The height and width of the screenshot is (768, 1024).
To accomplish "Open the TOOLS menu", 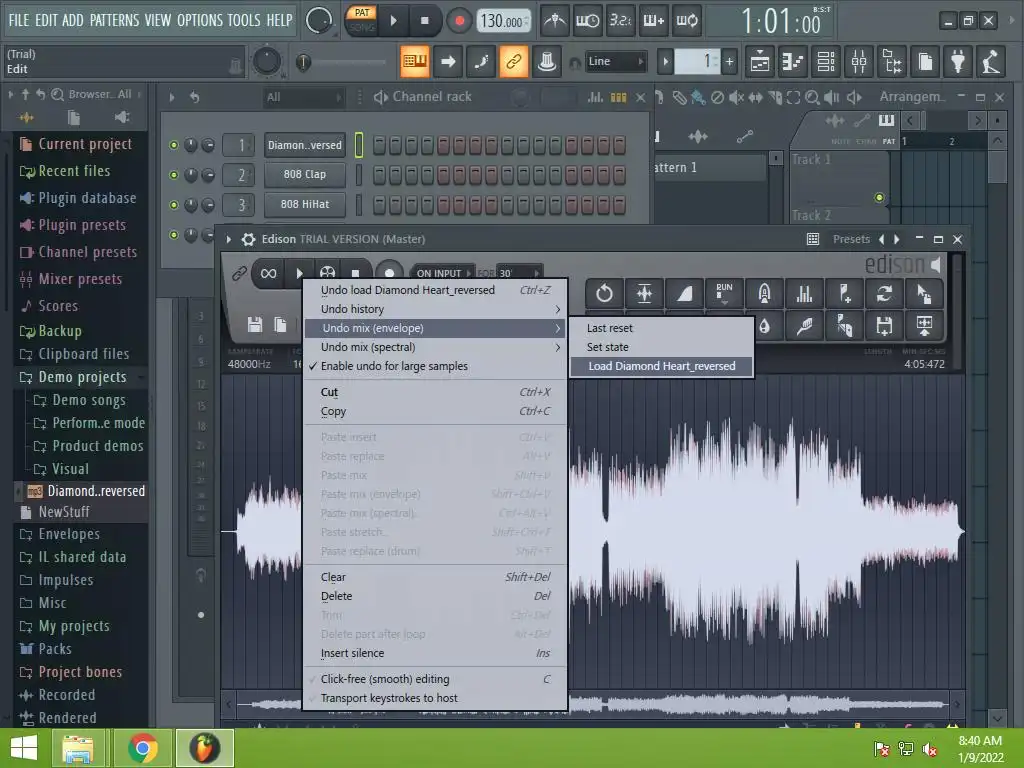I will (x=244, y=20).
